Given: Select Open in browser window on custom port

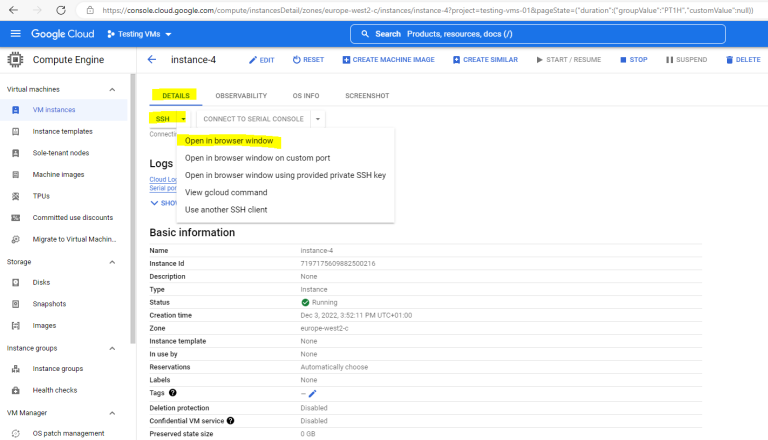Looking at the screenshot, I should (286, 158).
